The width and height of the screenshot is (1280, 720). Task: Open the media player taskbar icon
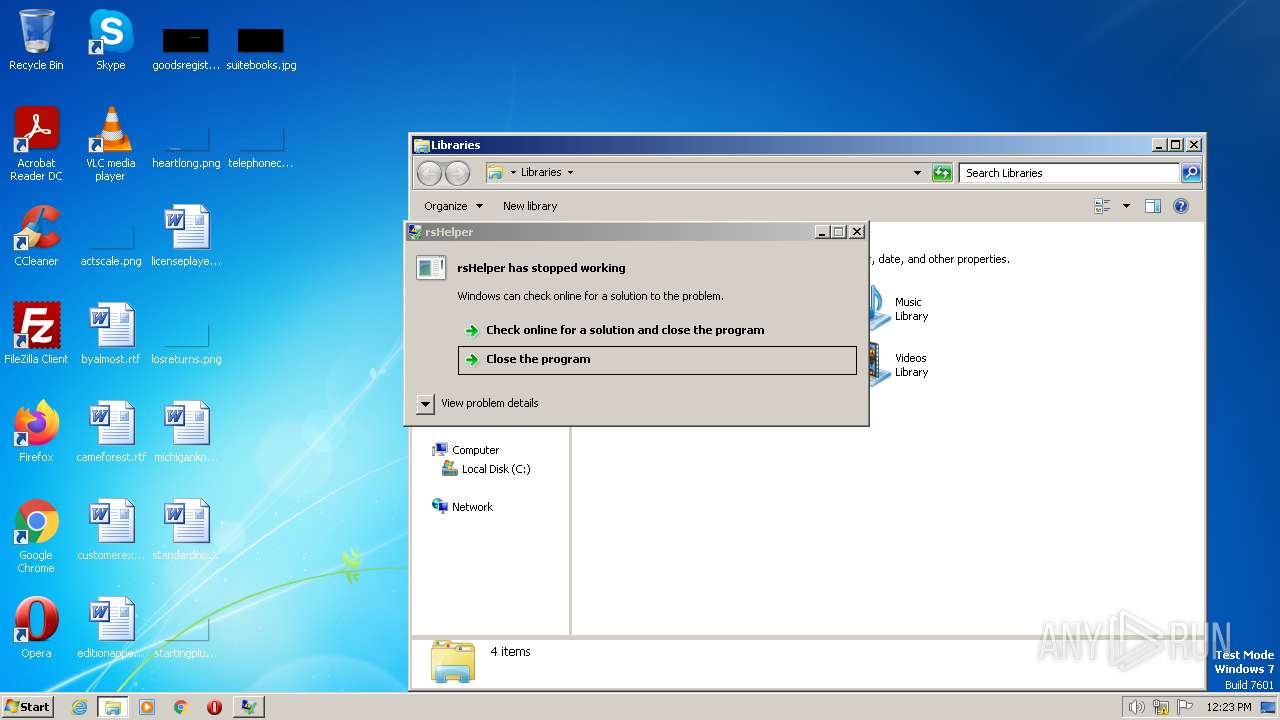(147, 707)
